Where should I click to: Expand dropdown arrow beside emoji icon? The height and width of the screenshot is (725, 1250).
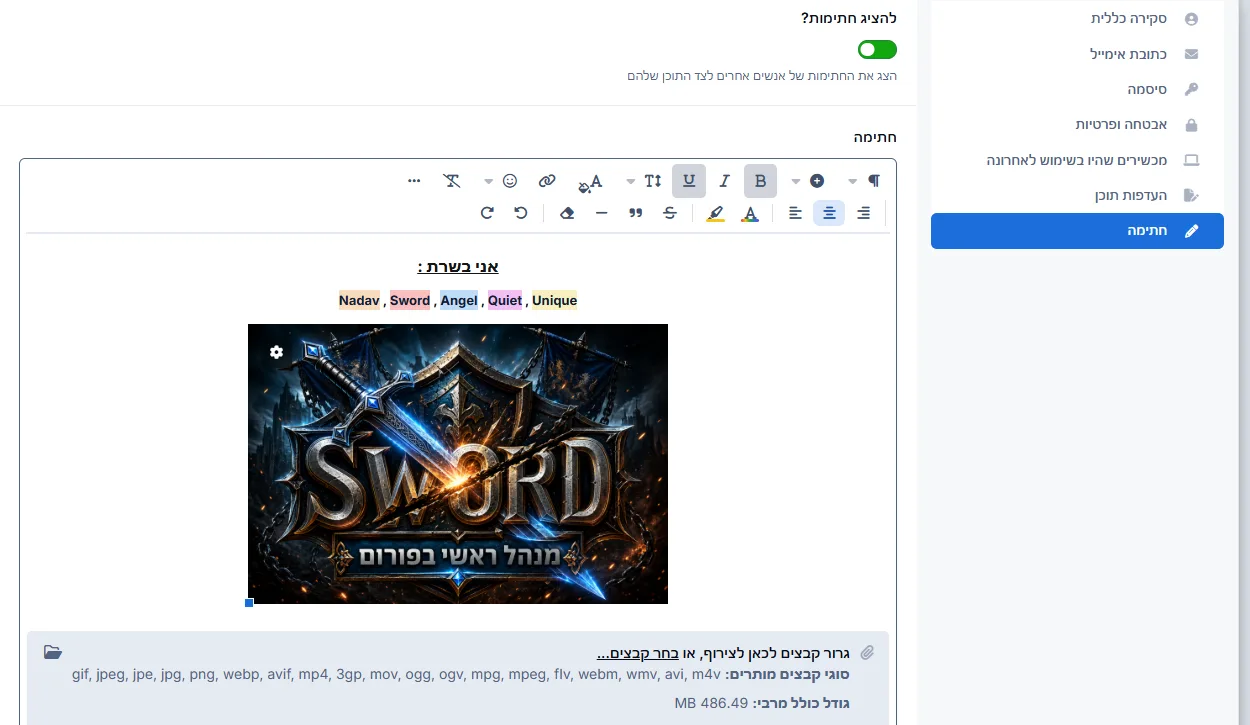pos(488,181)
